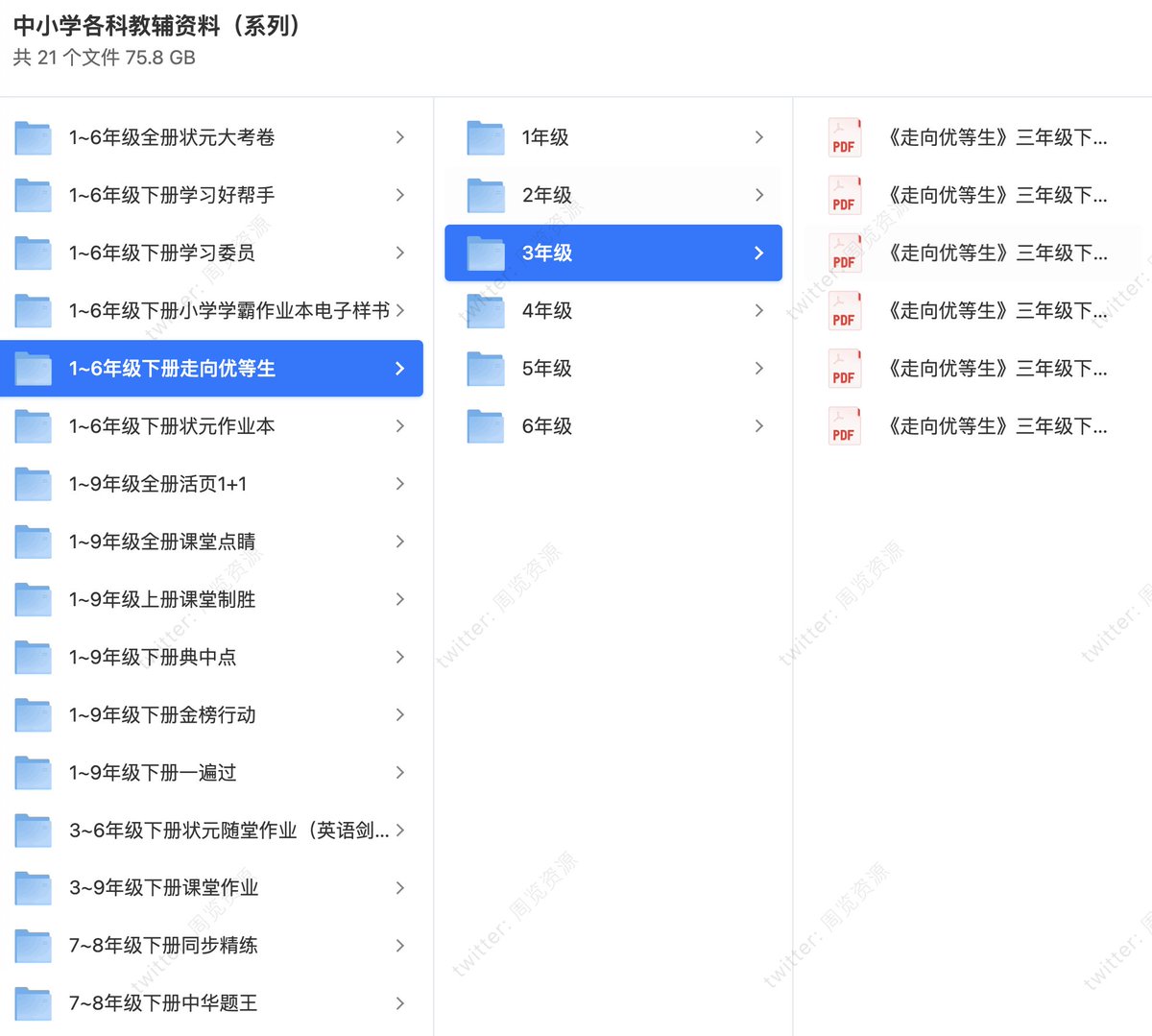
Task: Expand the 1~9年级全册活页1+1 chevron
Action: [400, 484]
